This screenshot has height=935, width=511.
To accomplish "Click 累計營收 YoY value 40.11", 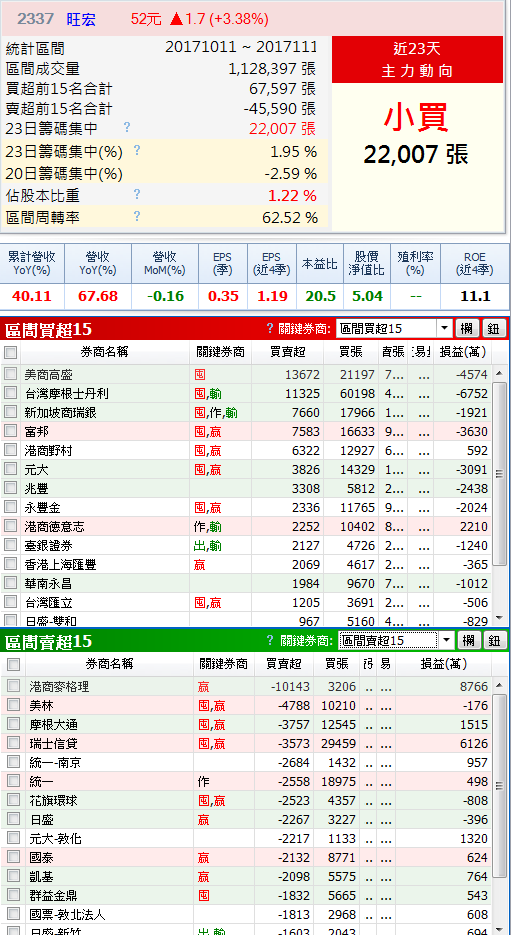I will (x=32, y=296).
